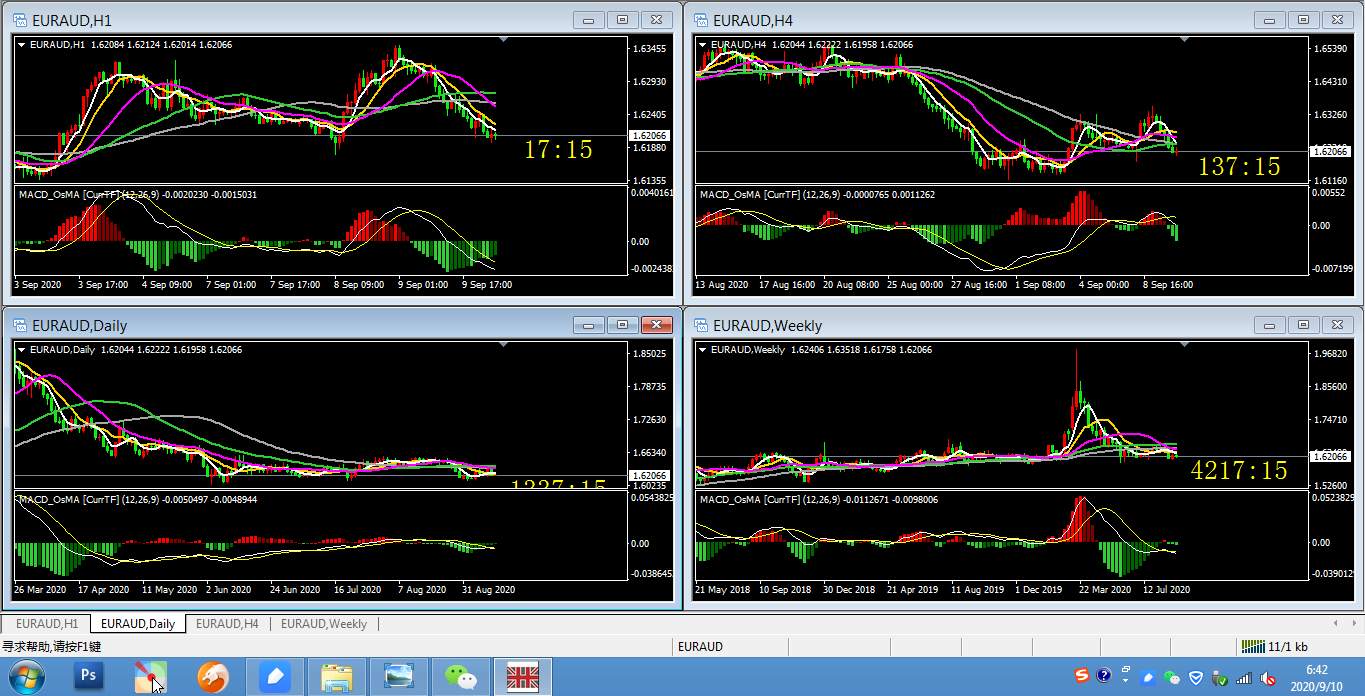Screen dimensions: 1365x696
Task: Click the blue help question mark tray icon
Action: click(1104, 676)
